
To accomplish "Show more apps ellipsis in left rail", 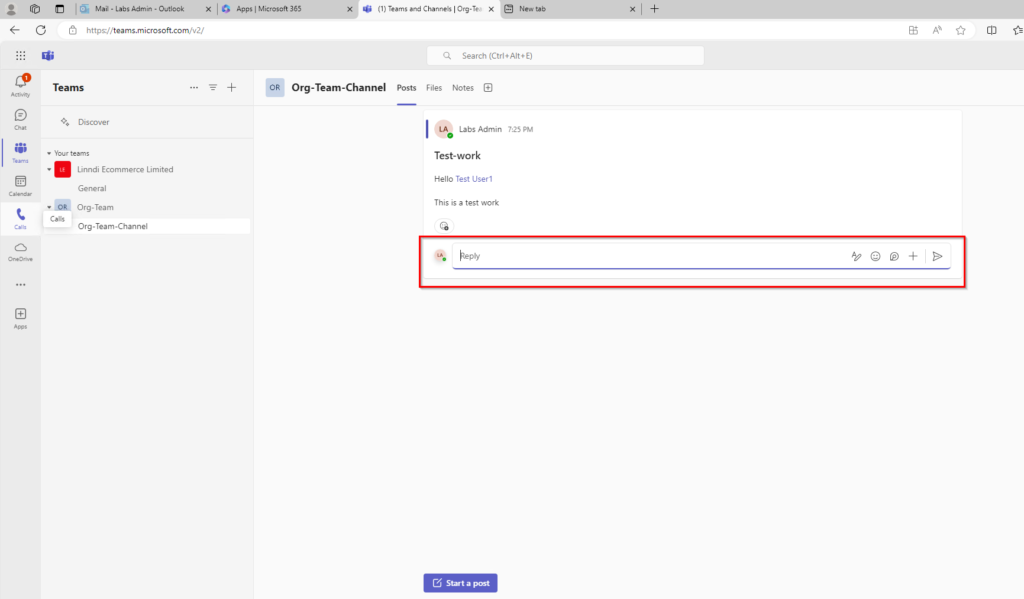I will click(x=20, y=285).
